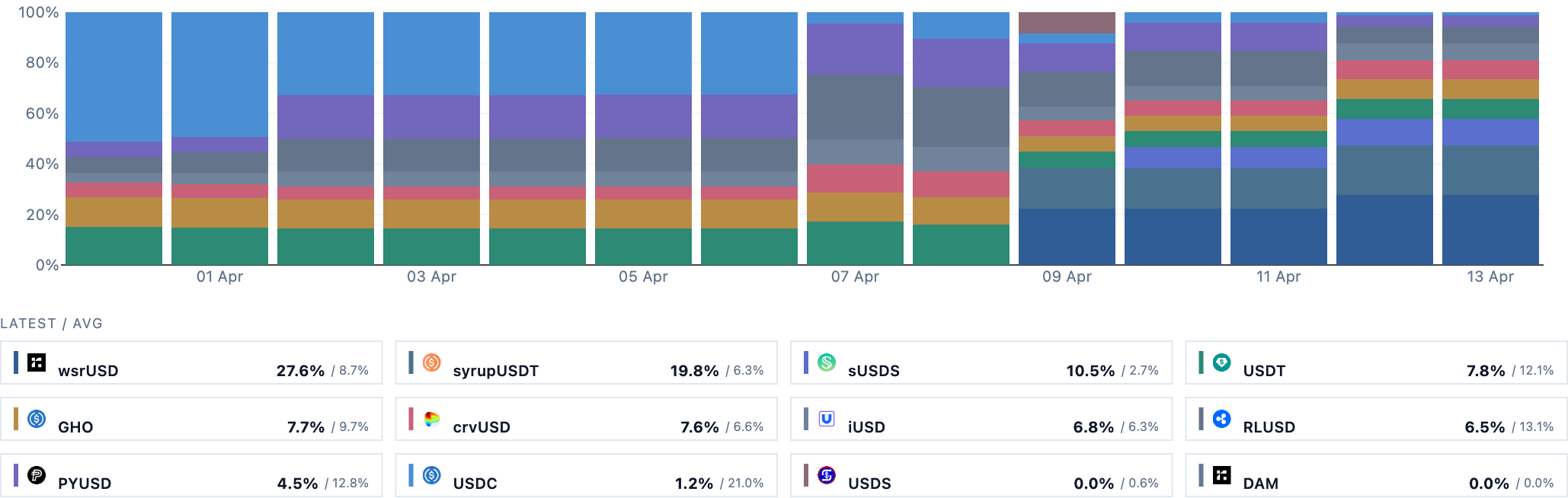Click the 20% y-axis label
The image size is (1568, 498).
click(42, 215)
